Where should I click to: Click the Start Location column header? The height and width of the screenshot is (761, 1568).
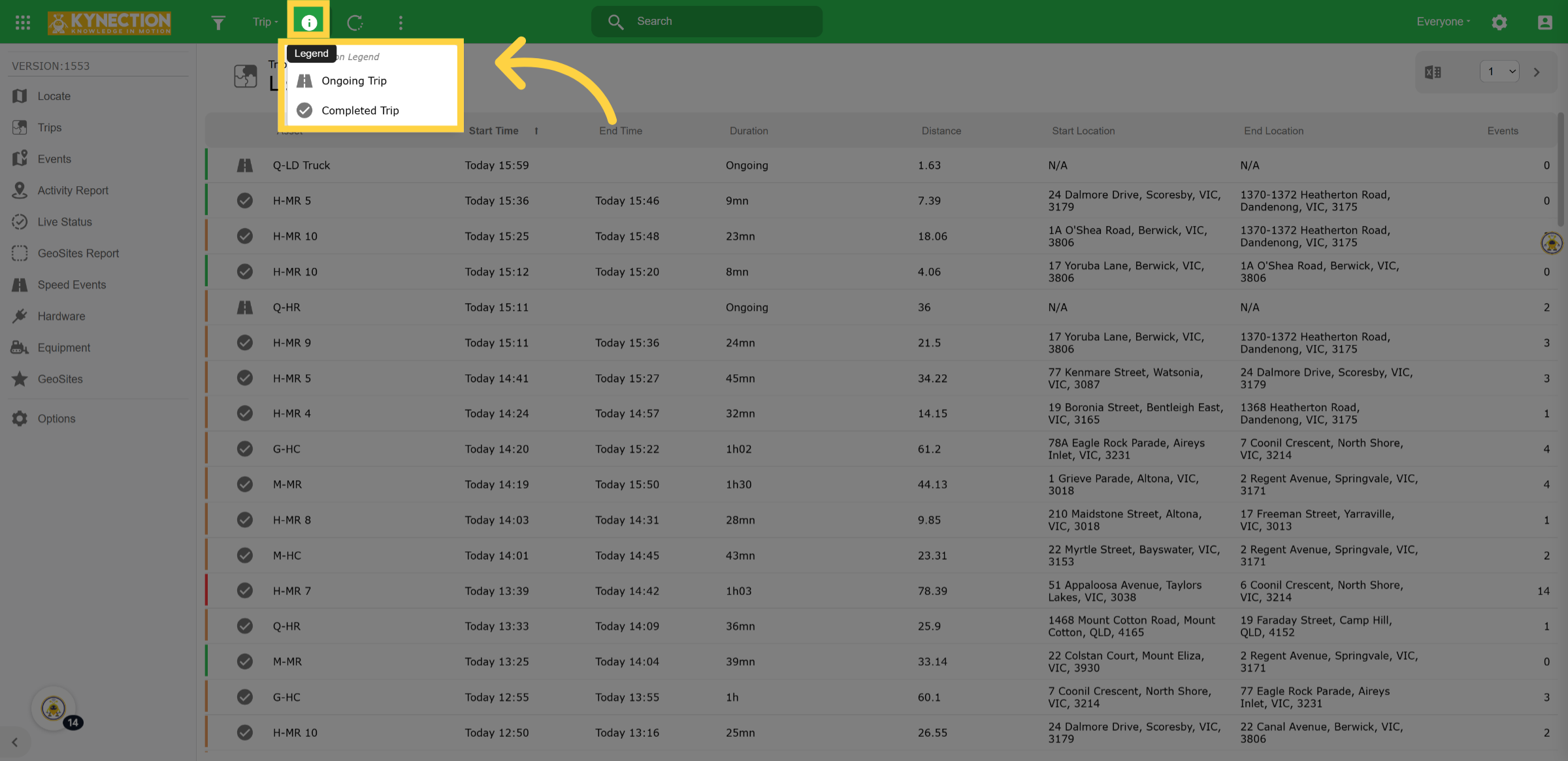point(1083,131)
